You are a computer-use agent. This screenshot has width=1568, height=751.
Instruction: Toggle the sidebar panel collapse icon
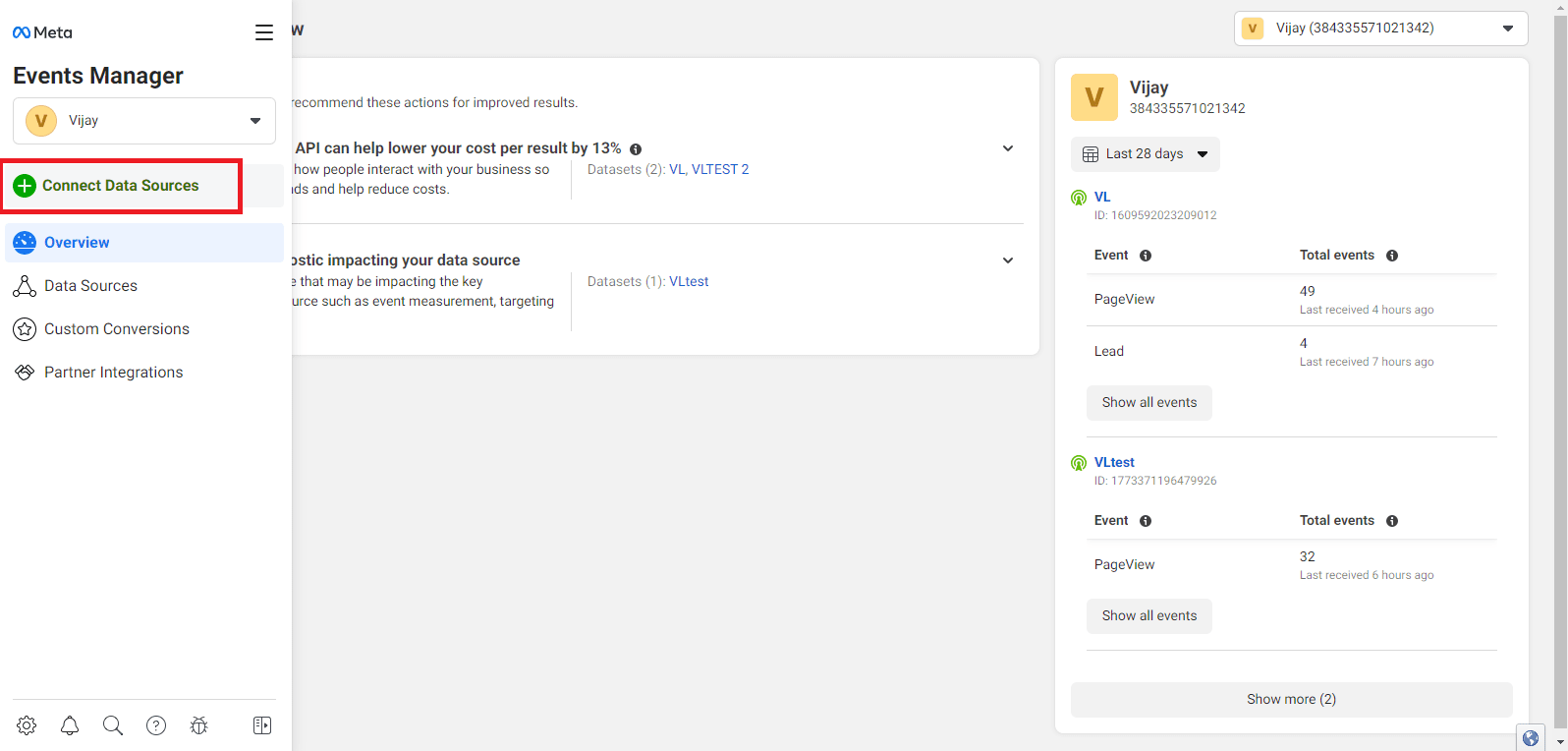pos(262,725)
